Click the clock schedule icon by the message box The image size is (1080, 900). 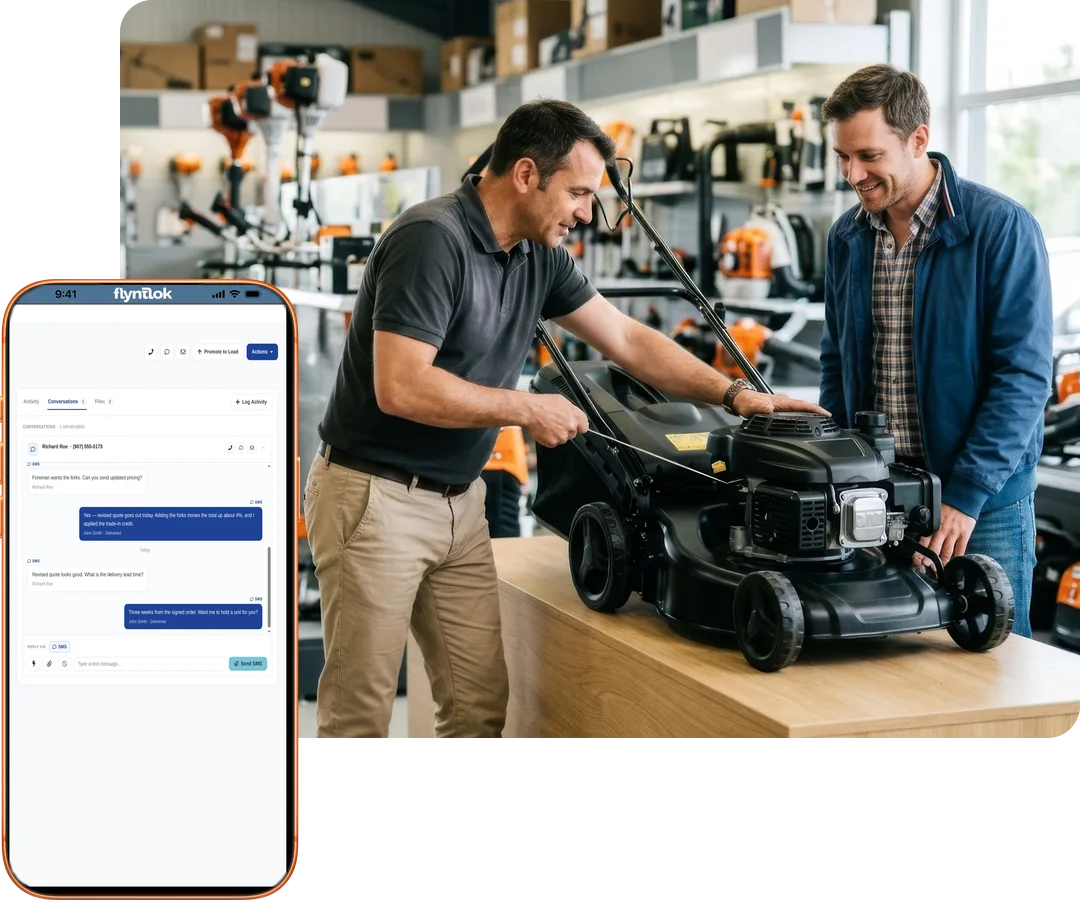[x=65, y=664]
